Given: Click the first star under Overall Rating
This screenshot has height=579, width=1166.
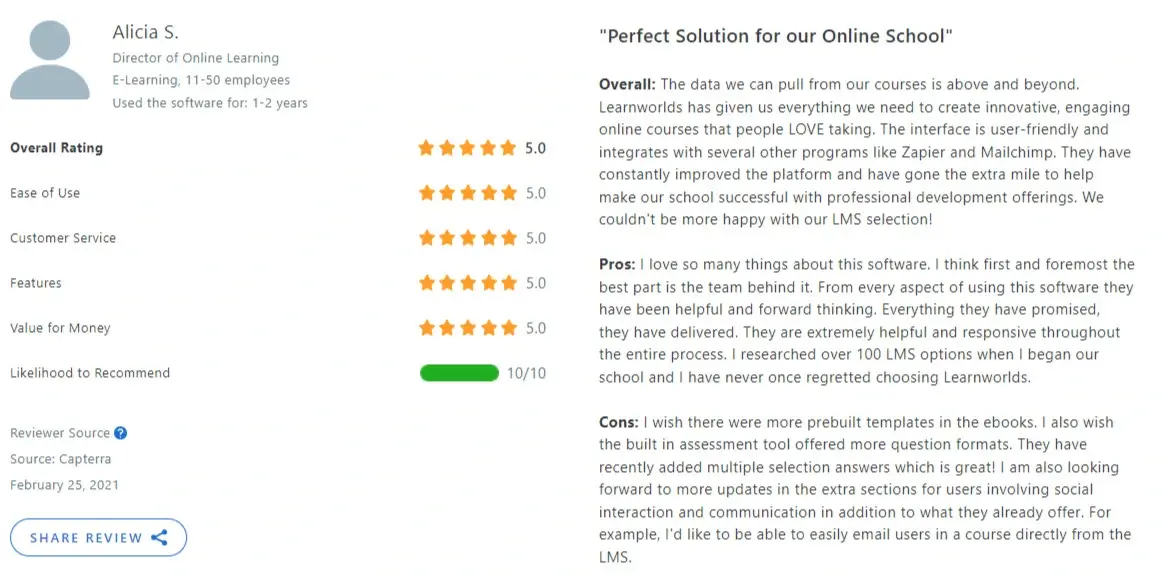Looking at the screenshot, I should pyautogui.click(x=427, y=147).
